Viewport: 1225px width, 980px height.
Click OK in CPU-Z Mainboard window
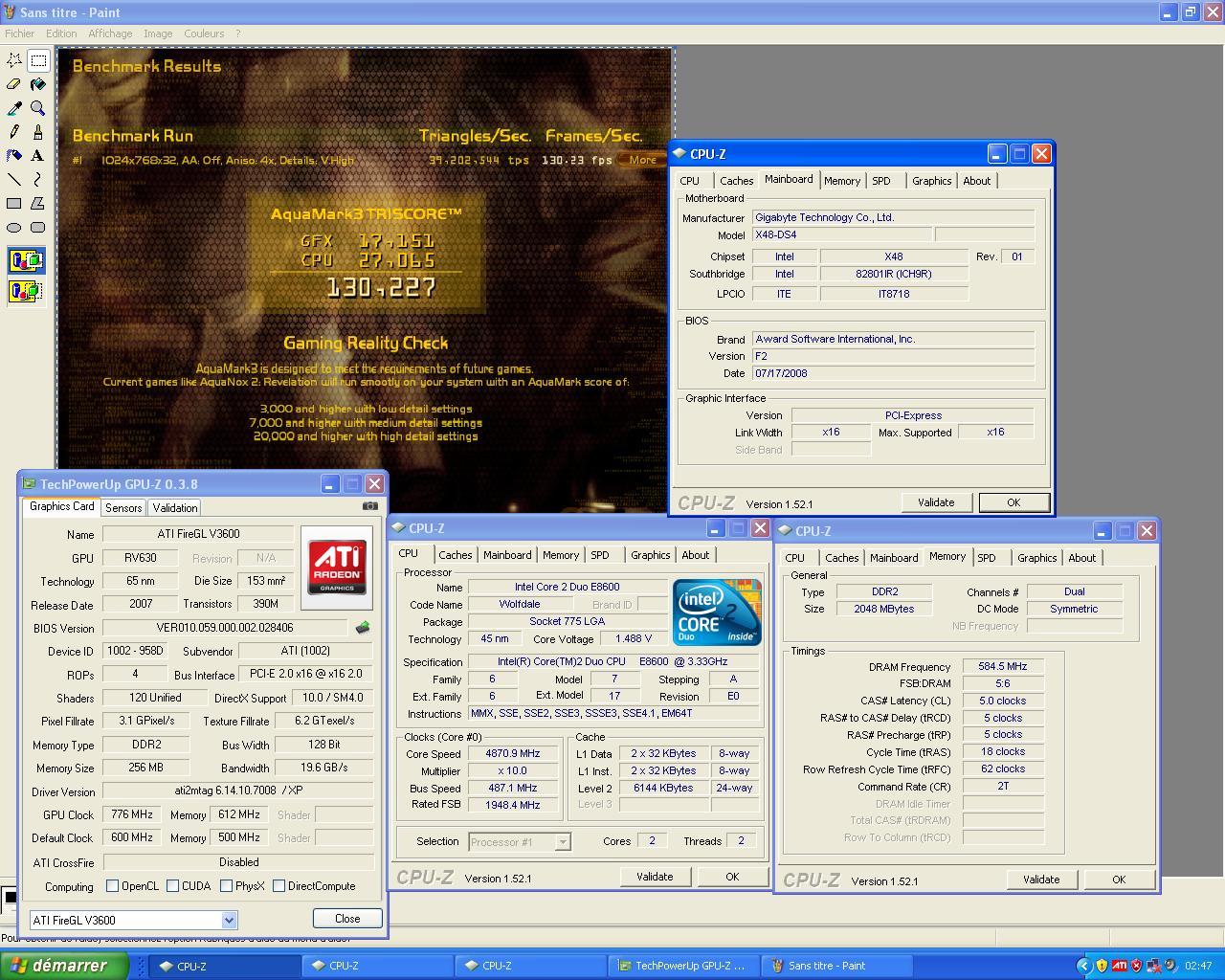1013,502
